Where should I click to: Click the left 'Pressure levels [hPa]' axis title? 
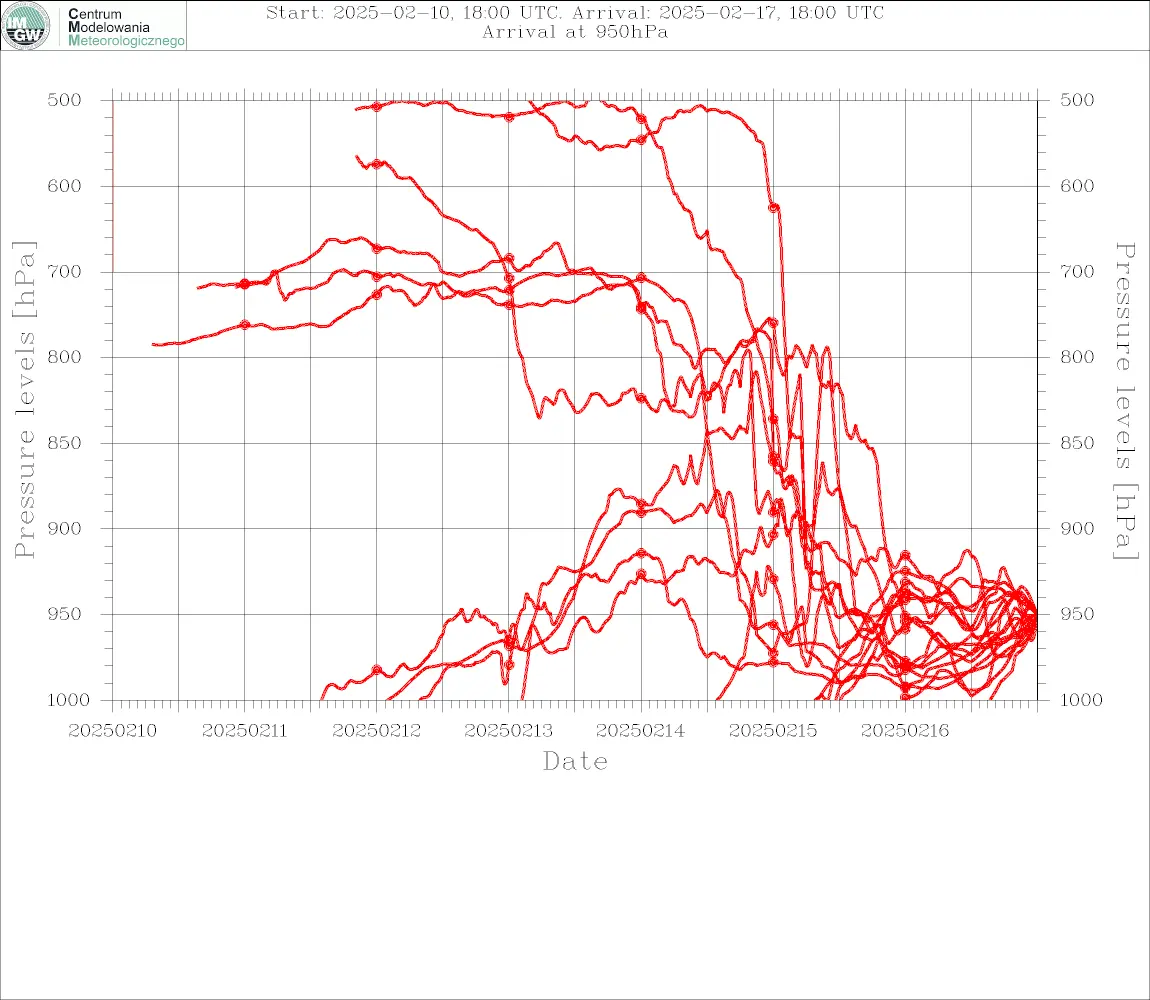pyautogui.click(x=24, y=400)
